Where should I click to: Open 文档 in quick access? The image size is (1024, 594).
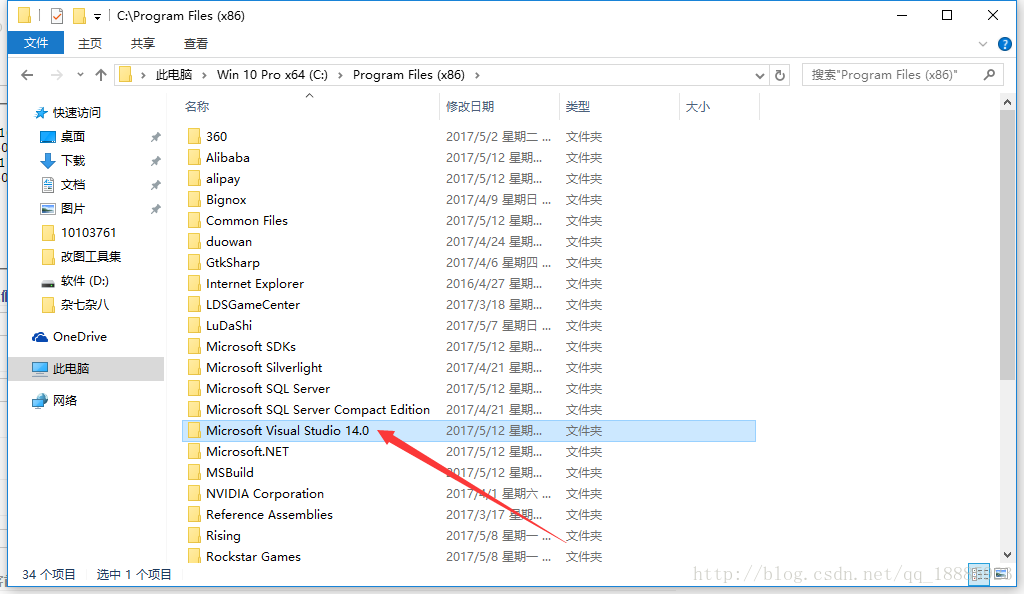(x=73, y=185)
